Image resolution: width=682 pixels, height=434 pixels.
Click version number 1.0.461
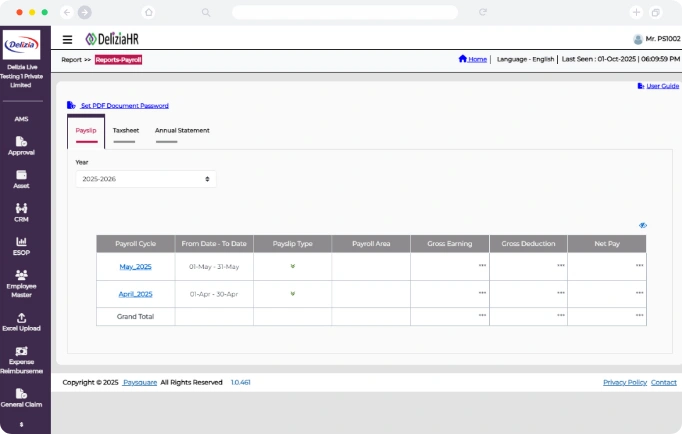[241, 382]
